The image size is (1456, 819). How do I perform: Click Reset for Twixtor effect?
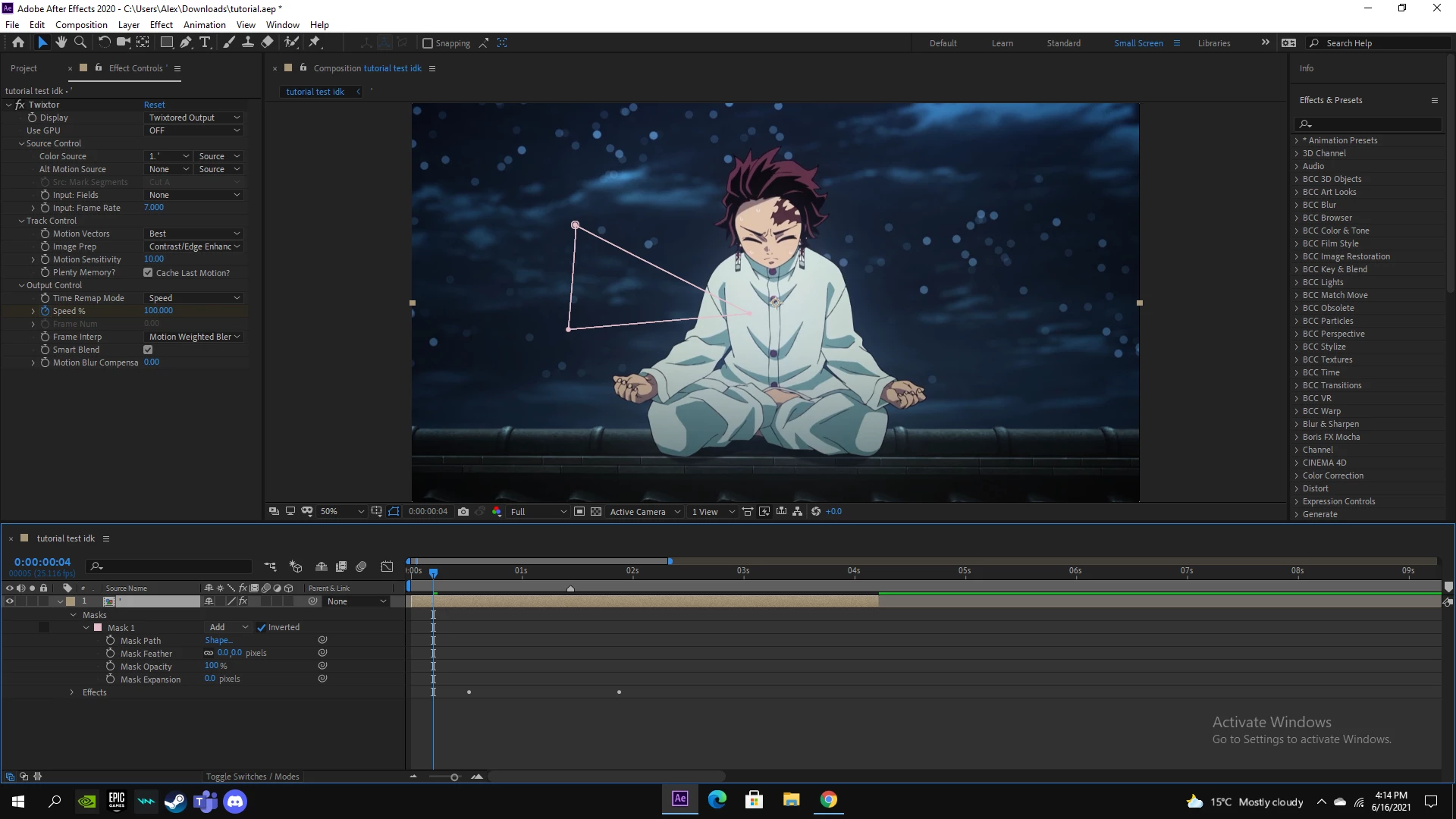click(x=154, y=105)
